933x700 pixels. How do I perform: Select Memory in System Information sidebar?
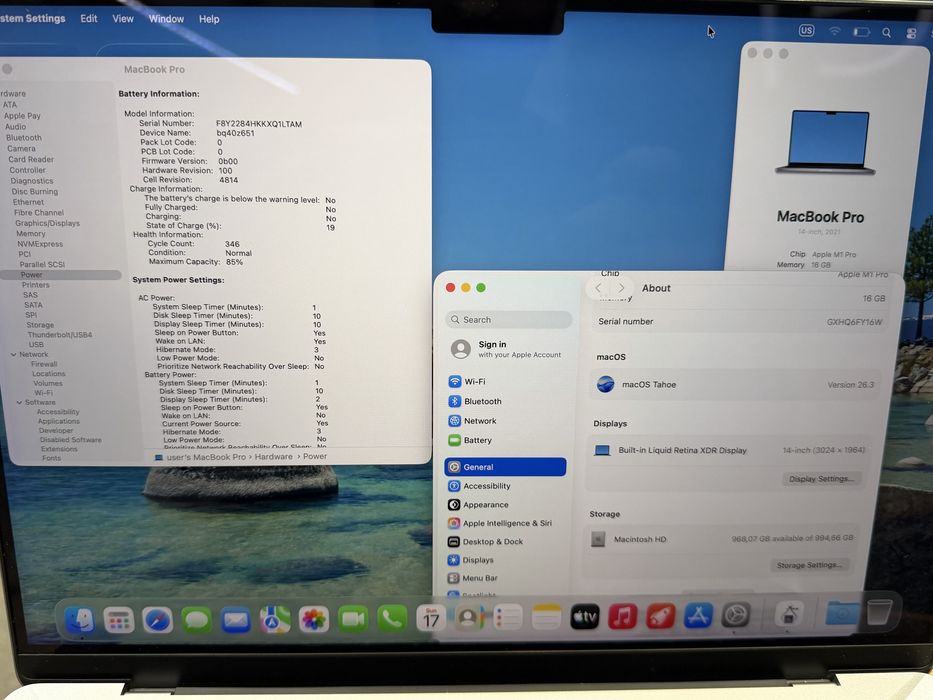coord(31,234)
